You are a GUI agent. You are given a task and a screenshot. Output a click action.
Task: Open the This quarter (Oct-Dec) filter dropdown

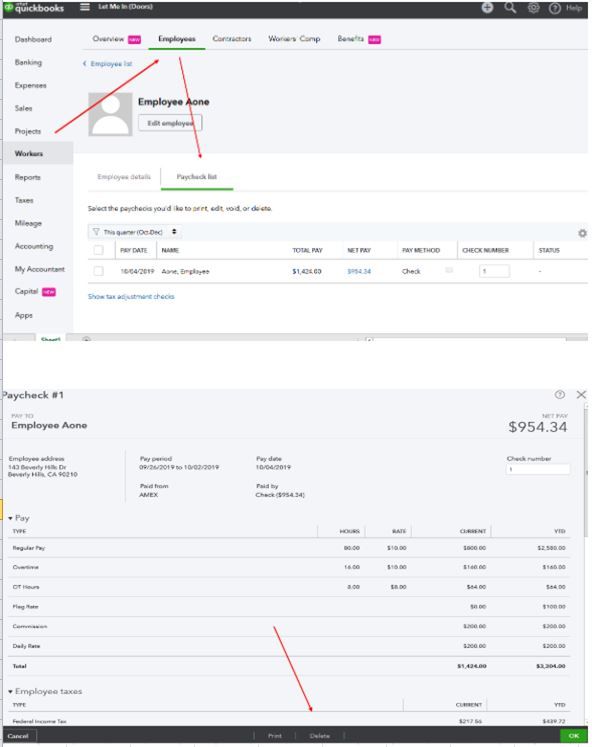135,232
